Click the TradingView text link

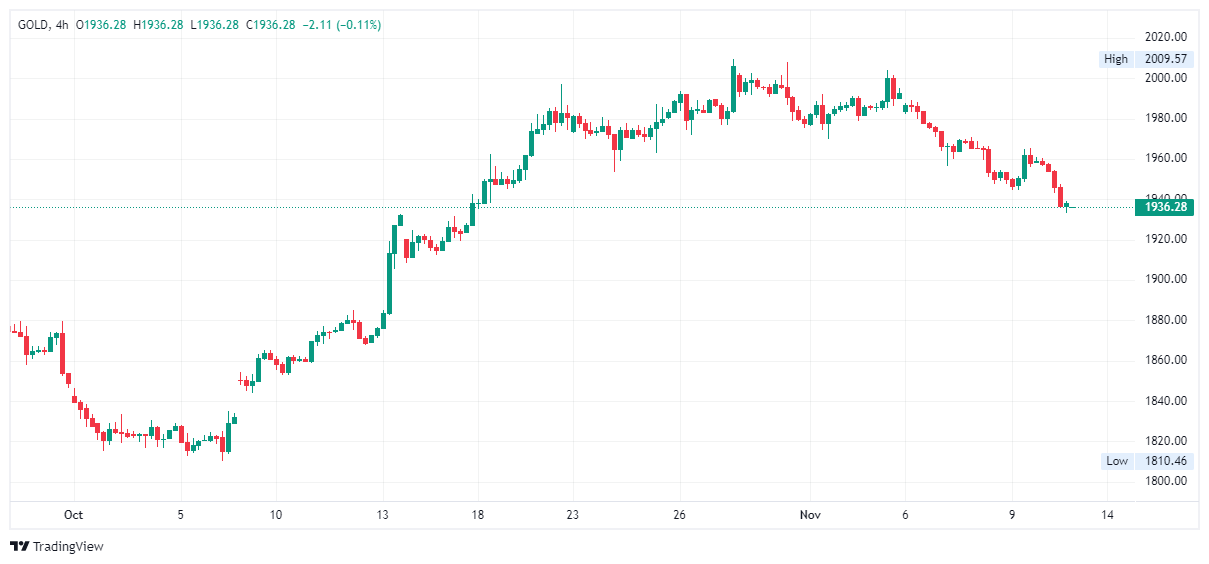coord(68,547)
